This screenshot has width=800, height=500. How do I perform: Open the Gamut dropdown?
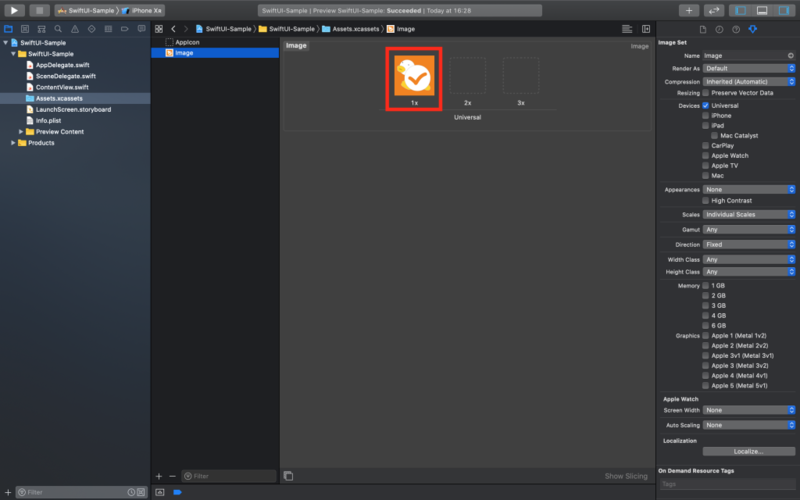749,230
